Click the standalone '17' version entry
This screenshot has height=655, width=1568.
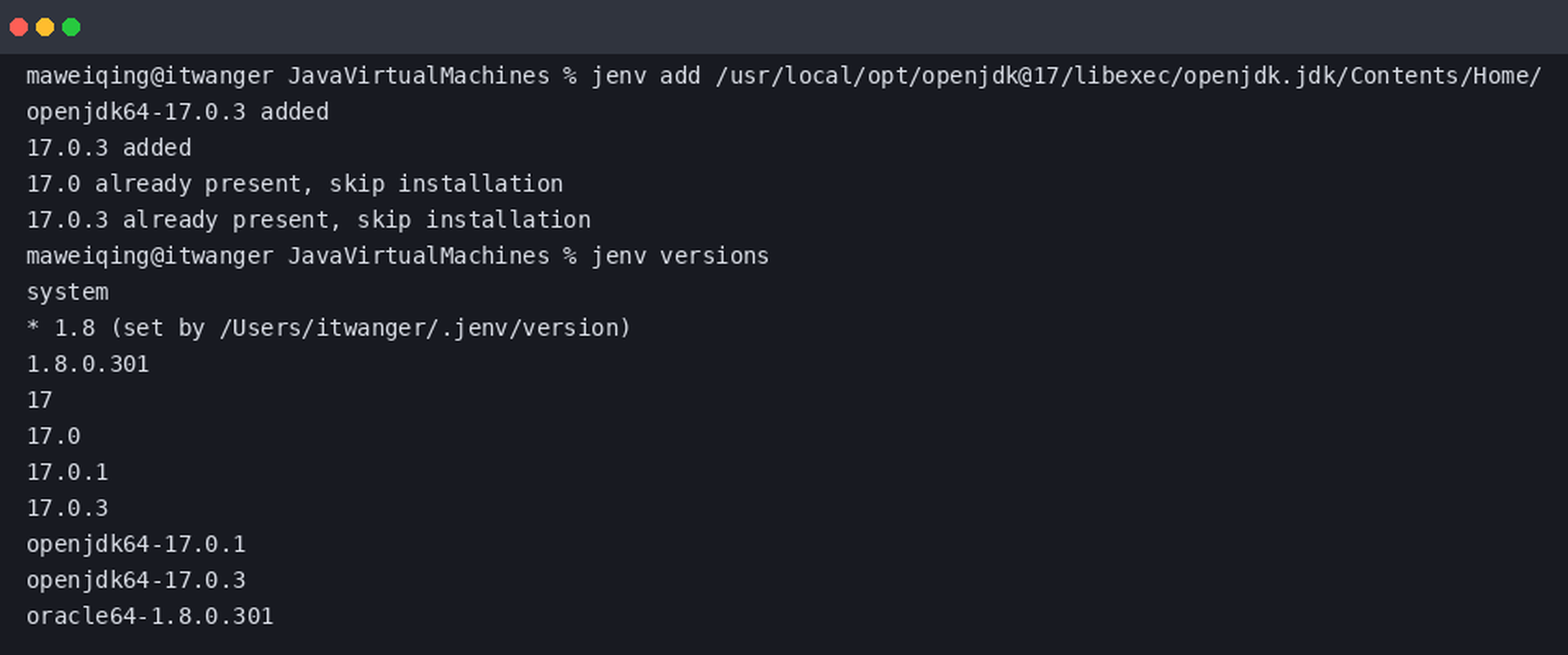tap(39, 400)
